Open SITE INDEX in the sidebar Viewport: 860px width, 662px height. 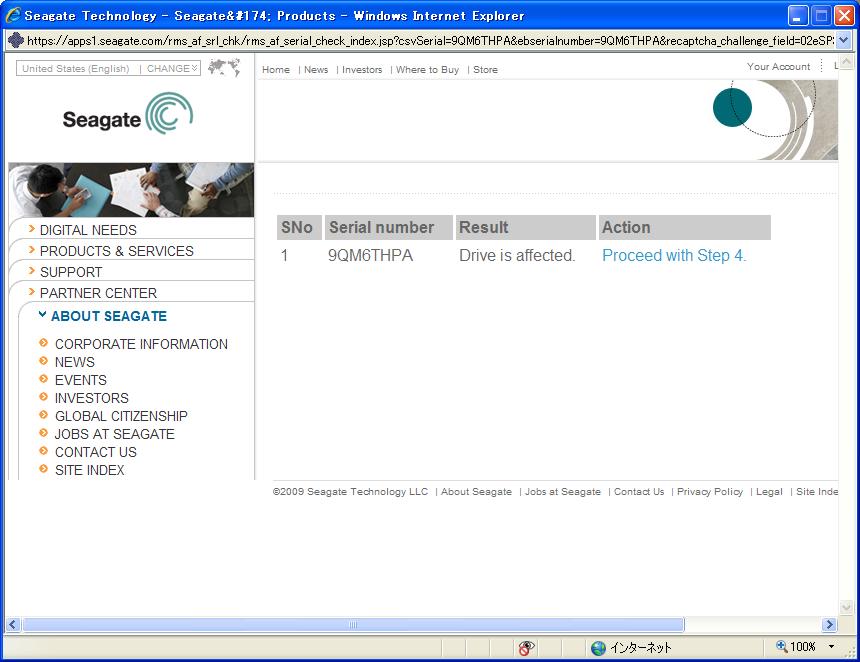point(89,471)
